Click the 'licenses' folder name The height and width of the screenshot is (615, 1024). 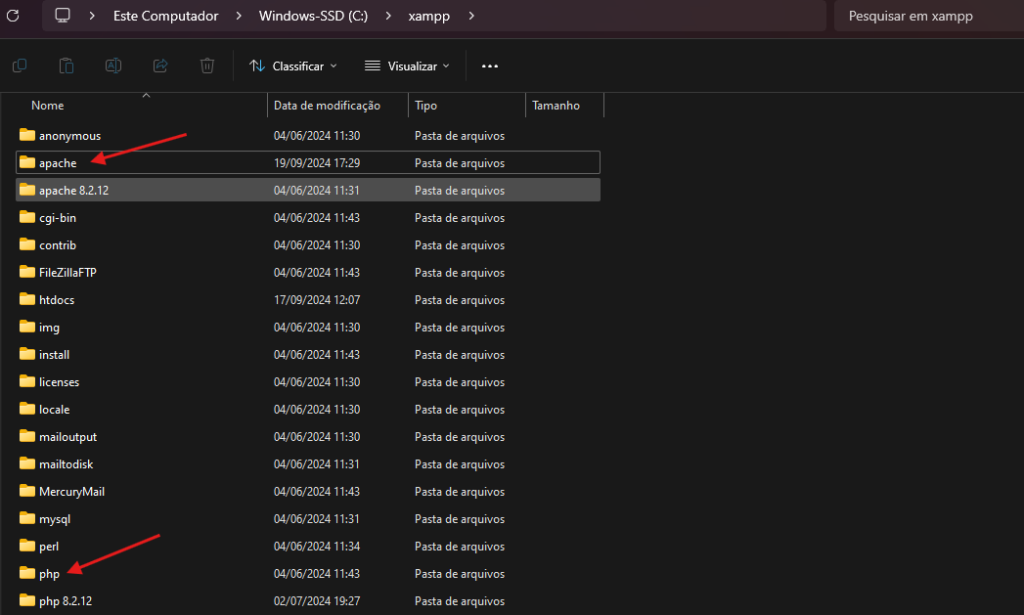point(59,382)
